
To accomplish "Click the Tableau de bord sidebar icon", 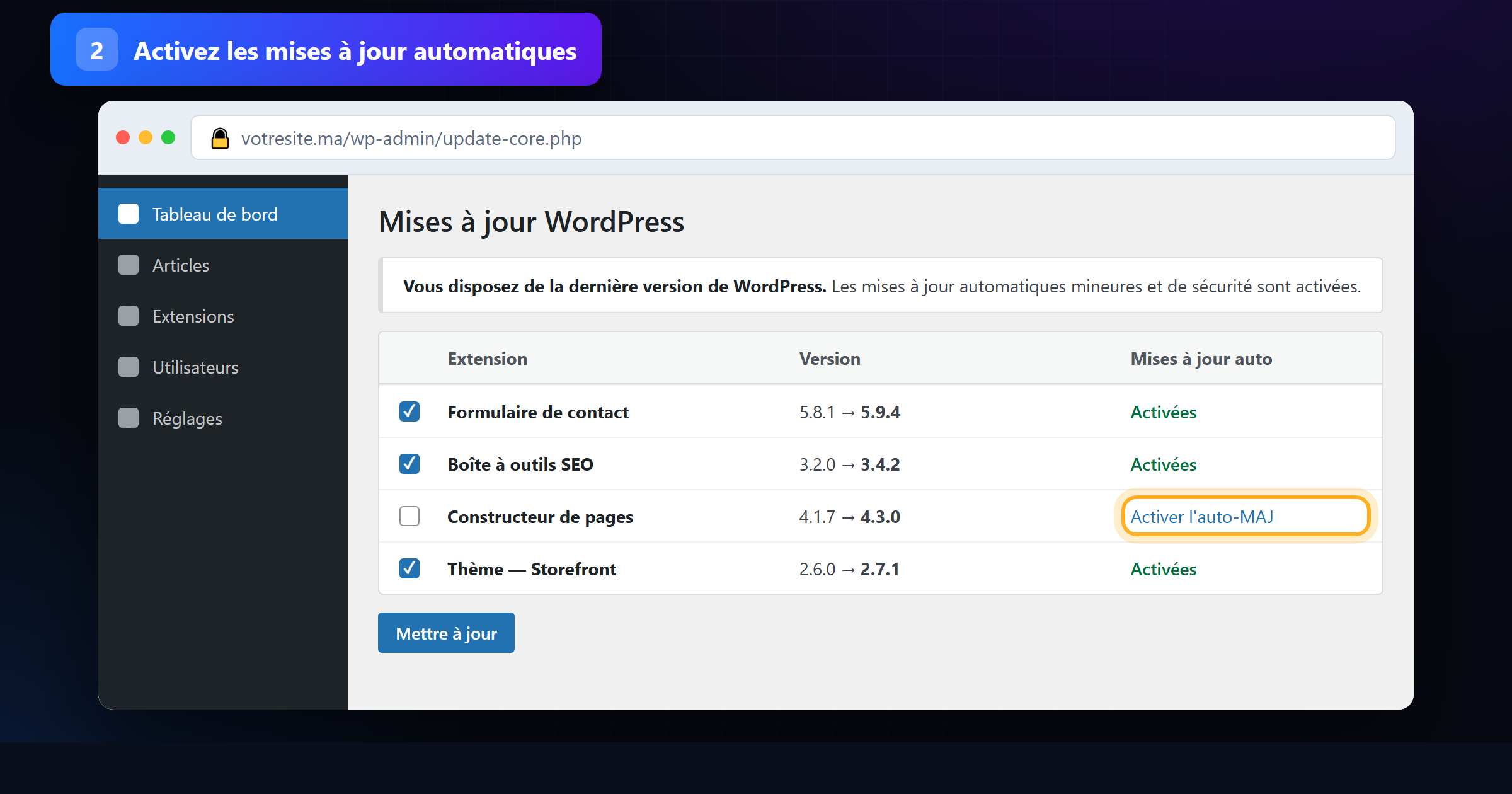I will 129,214.
